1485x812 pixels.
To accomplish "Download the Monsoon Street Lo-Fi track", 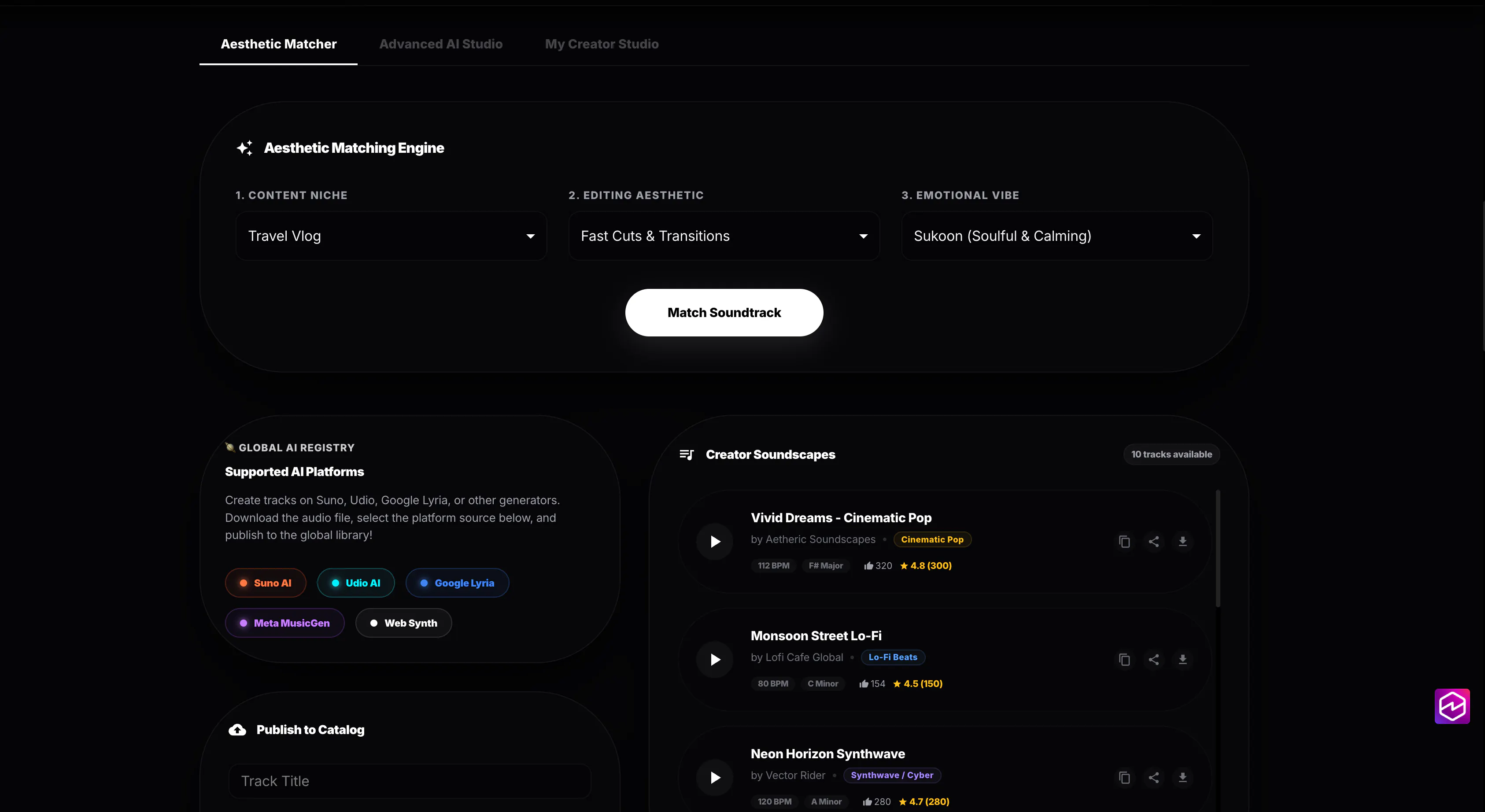I will point(1182,659).
